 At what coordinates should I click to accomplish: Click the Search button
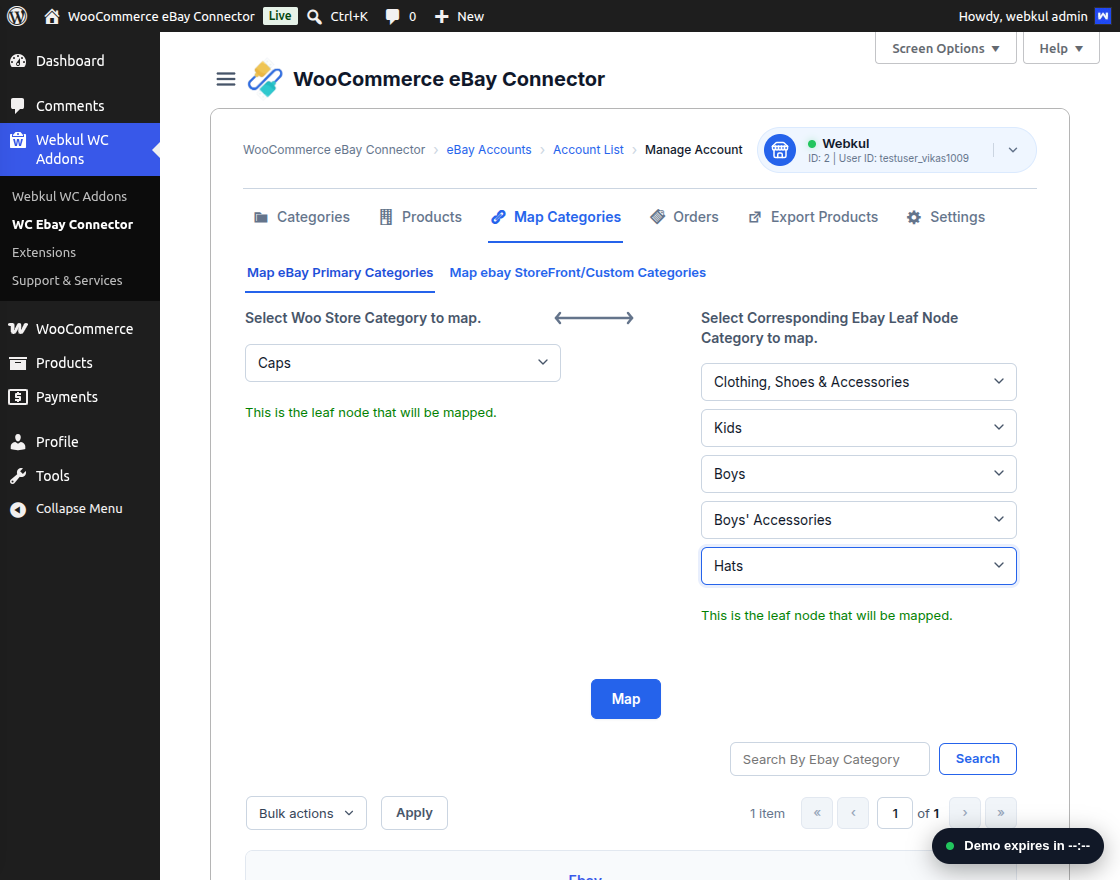click(x=978, y=759)
